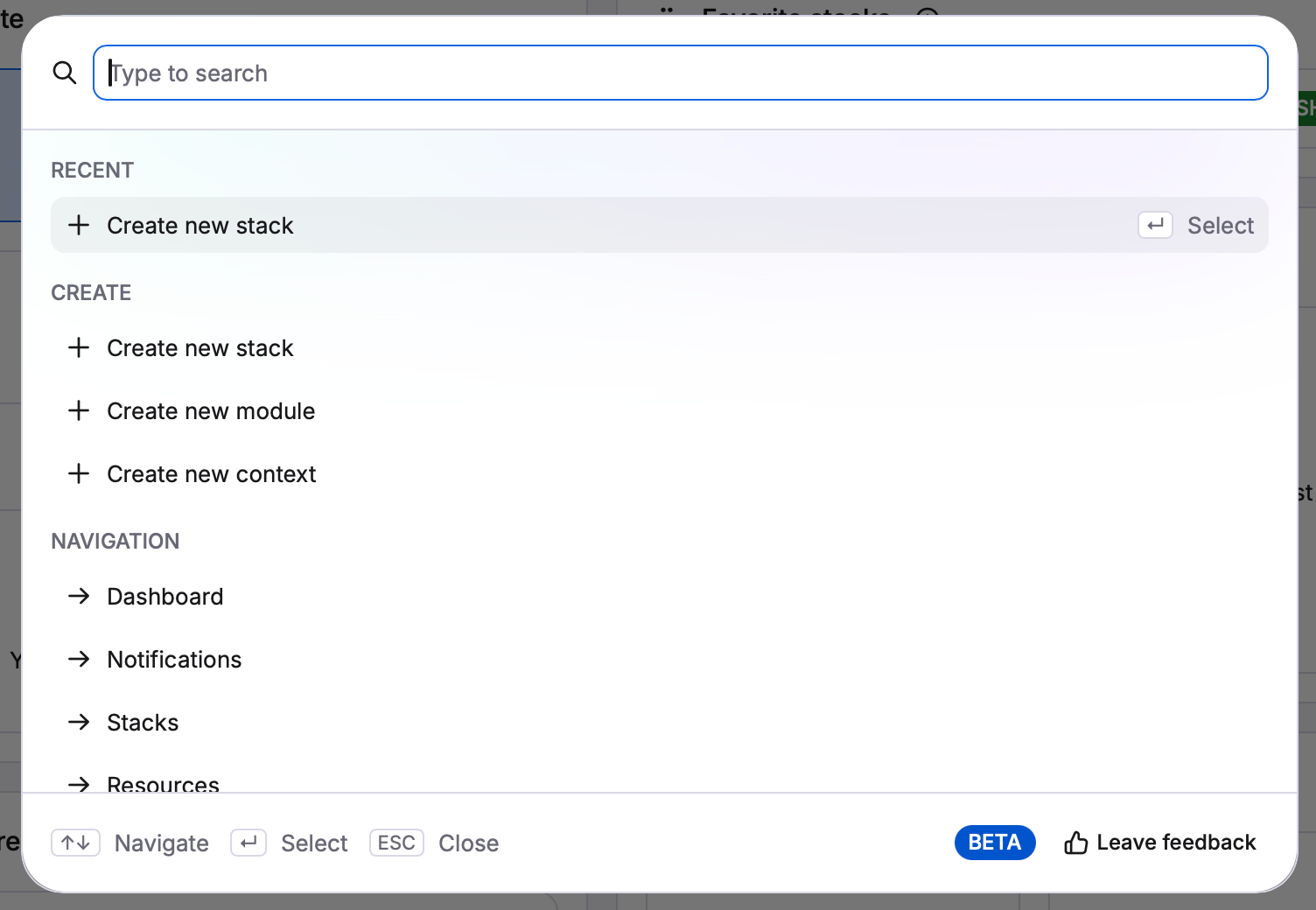Click arrow icon next to Notifications
This screenshot has width=1316, height=910.
coord(79,660)
